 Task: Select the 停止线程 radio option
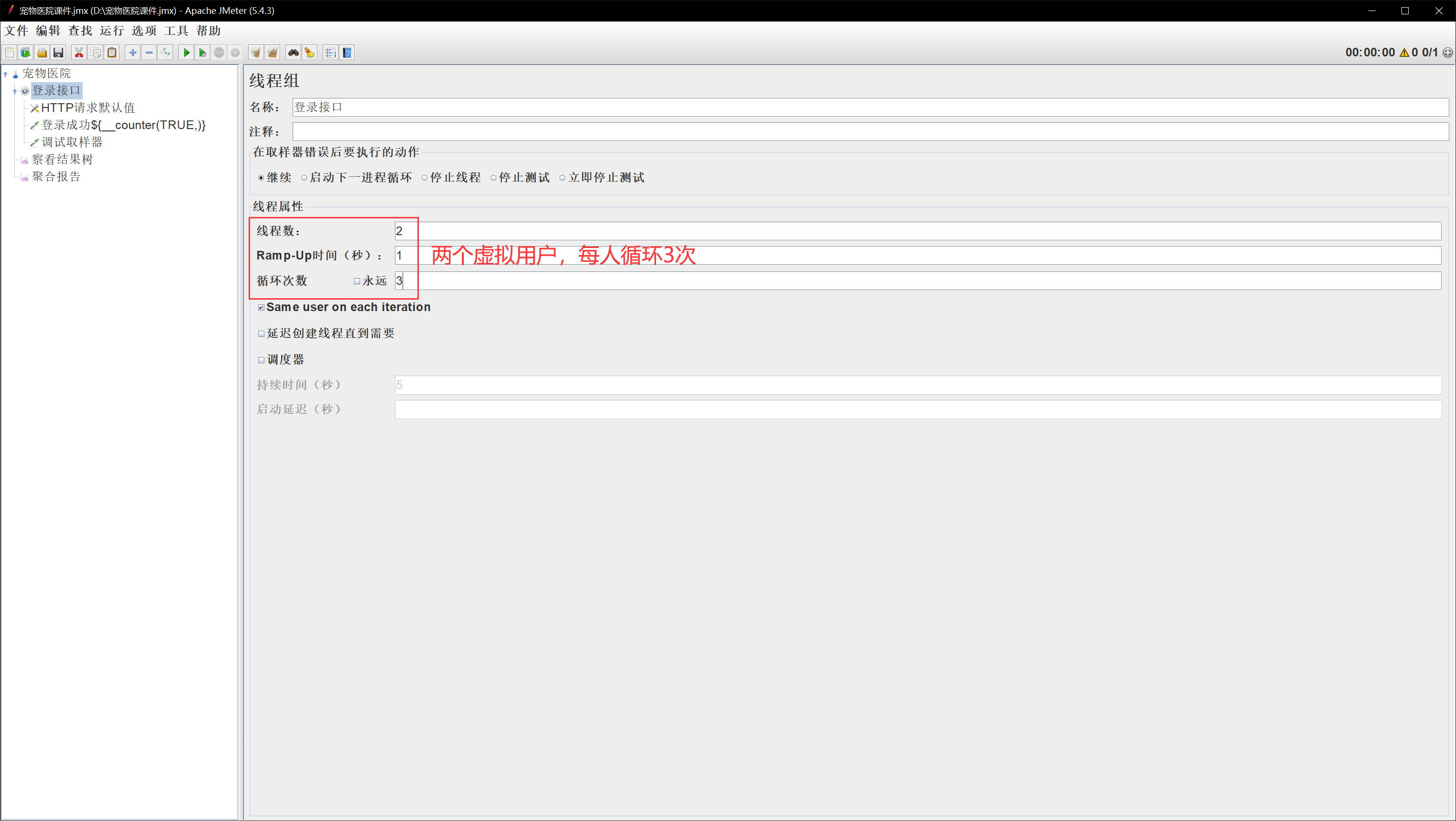[x=425, y=178]
